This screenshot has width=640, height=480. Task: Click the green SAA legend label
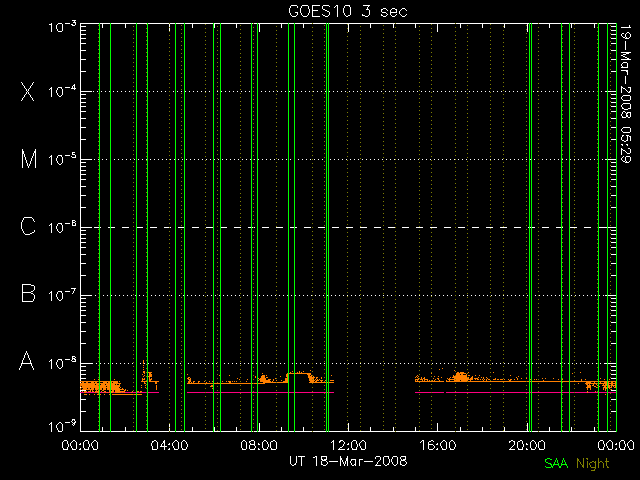pyautogui.click(x=556, y=463)
